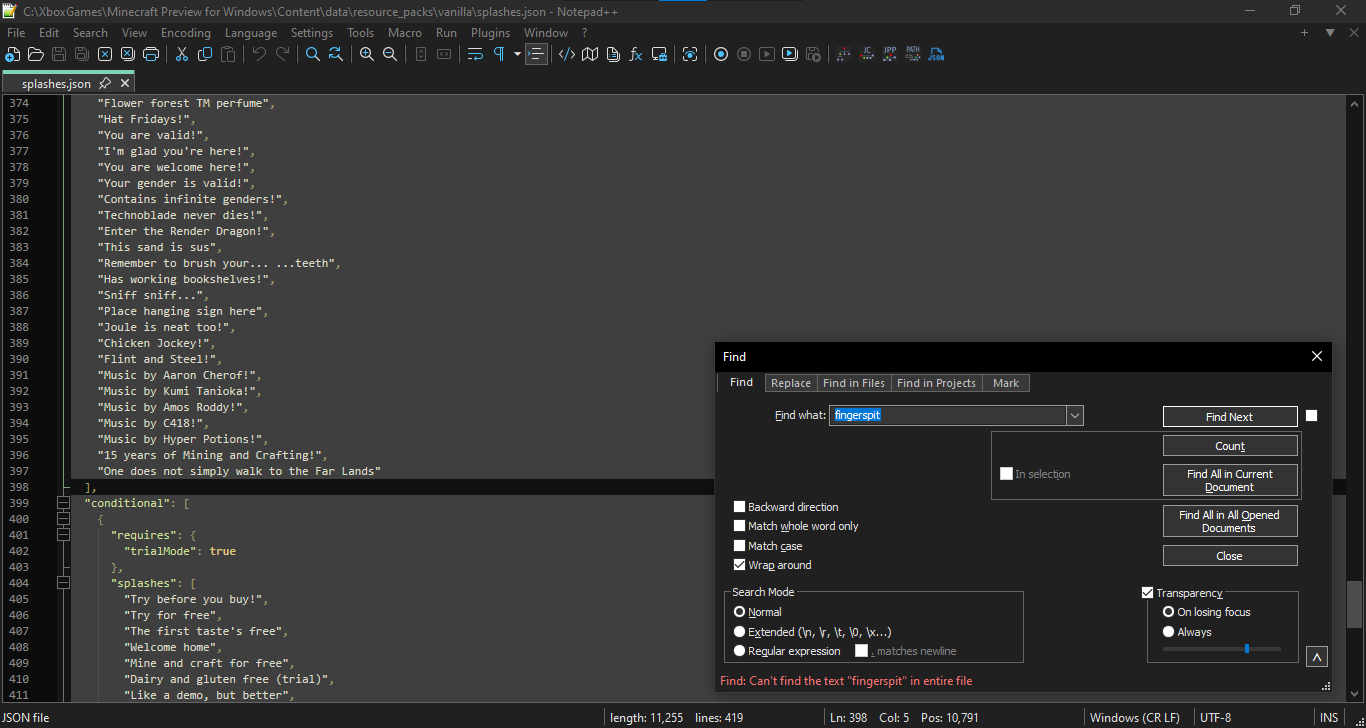
Task: Collapse fold at line 399 conditional
Action: point(64,503)
